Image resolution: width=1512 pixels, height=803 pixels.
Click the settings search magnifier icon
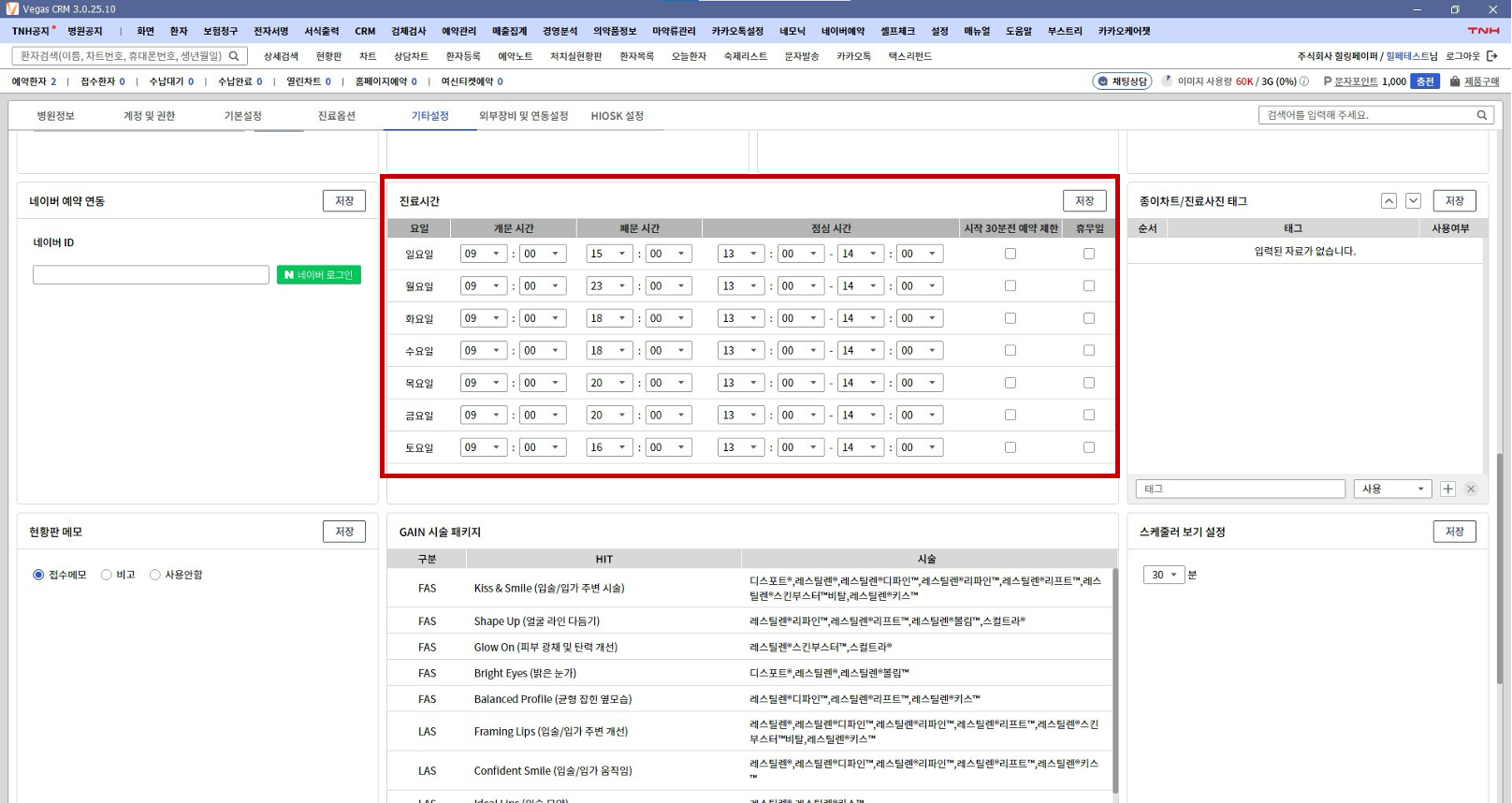1481,115
